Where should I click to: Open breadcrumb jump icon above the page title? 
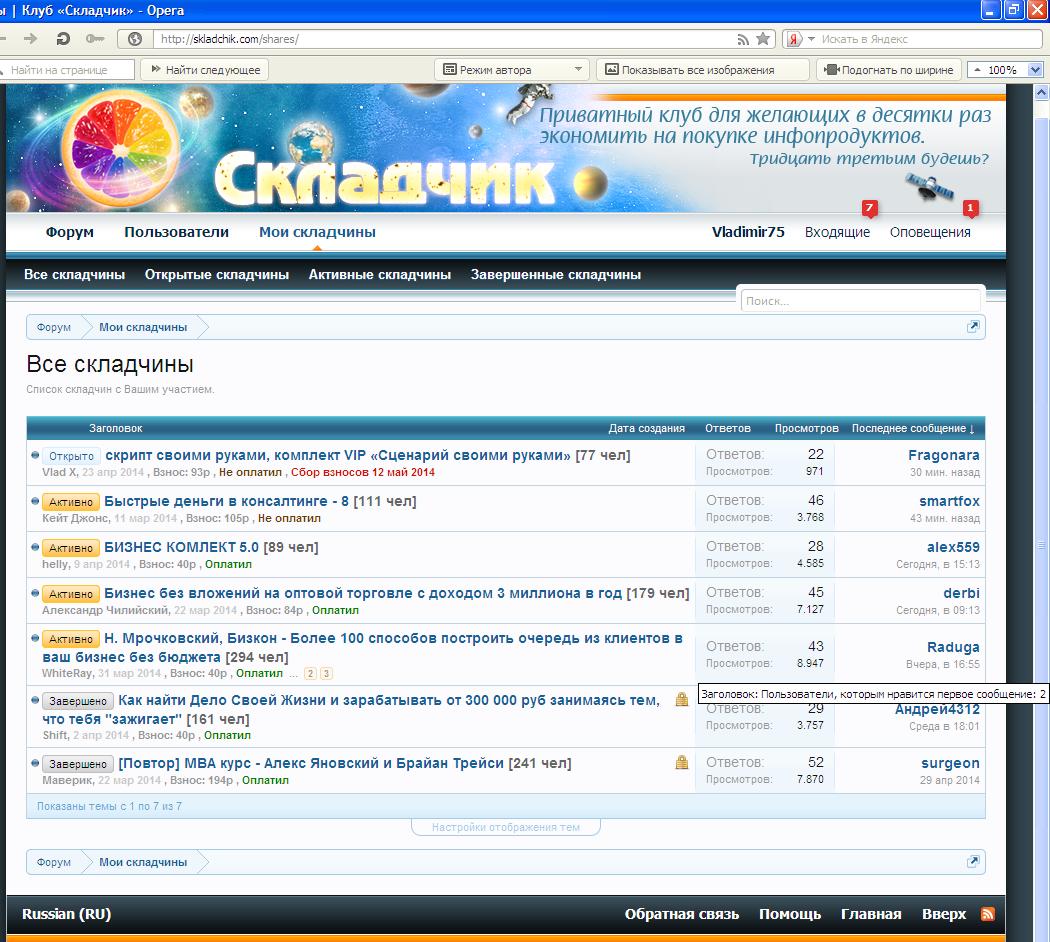click(x=973, y=327)
